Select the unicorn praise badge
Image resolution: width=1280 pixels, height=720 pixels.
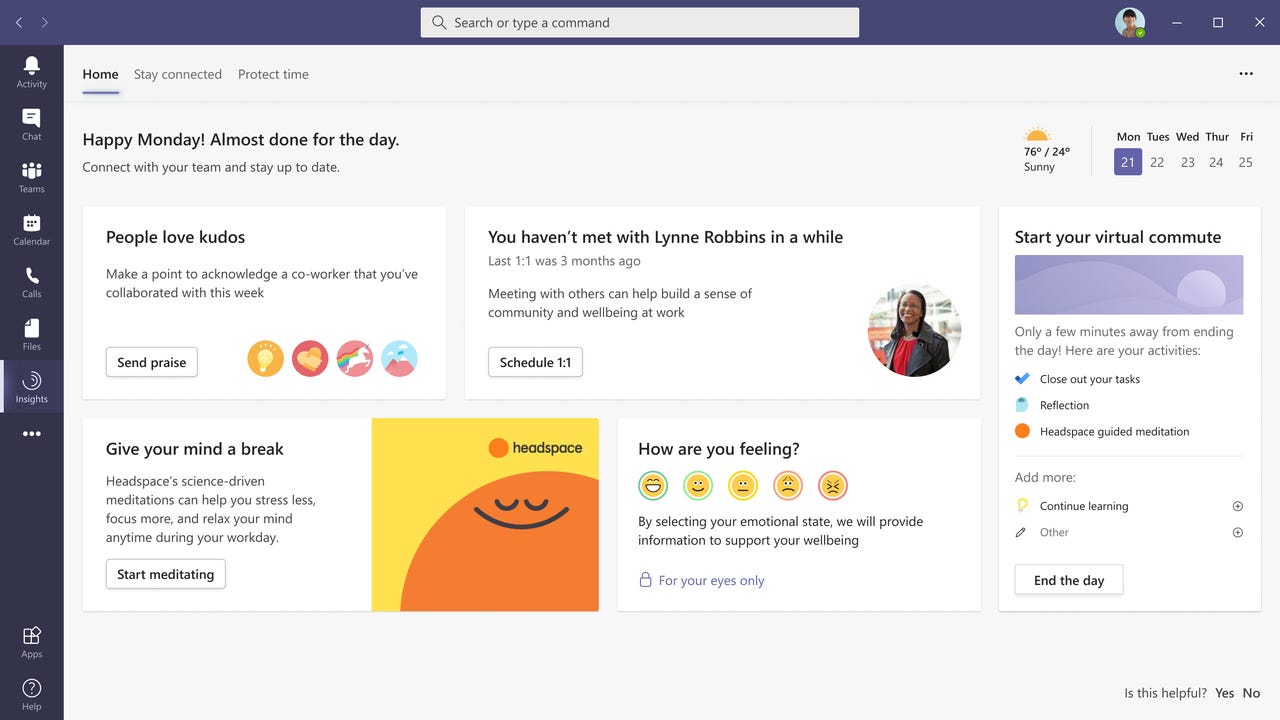tap(354, 358)
